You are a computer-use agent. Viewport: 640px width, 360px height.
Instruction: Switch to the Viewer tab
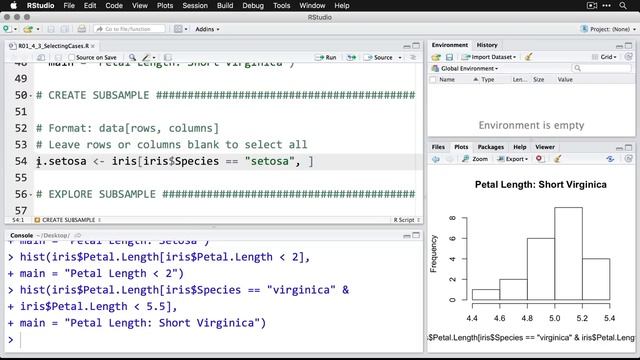pos(545,147)
